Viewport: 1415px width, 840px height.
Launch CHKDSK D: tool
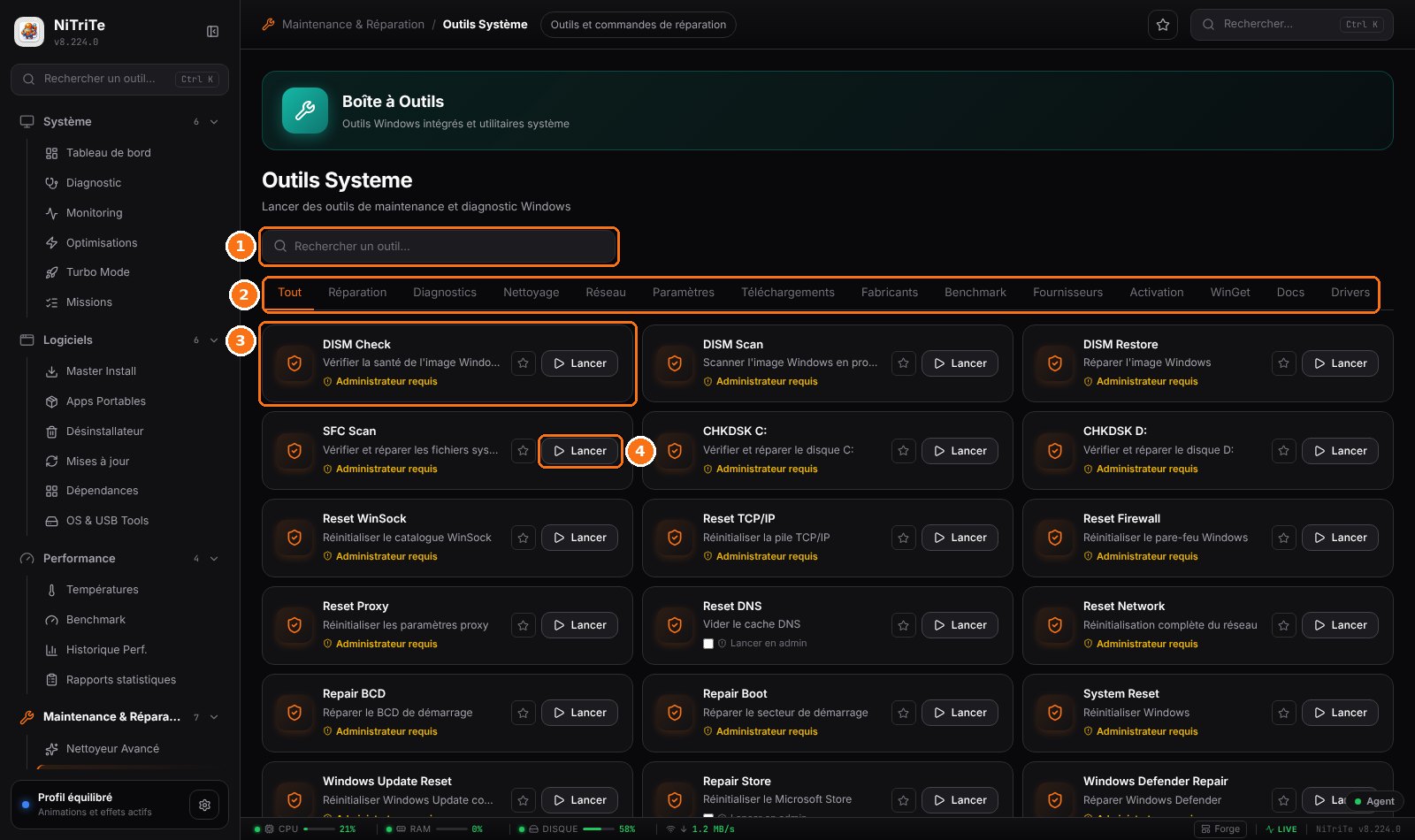click(1340, 451)
